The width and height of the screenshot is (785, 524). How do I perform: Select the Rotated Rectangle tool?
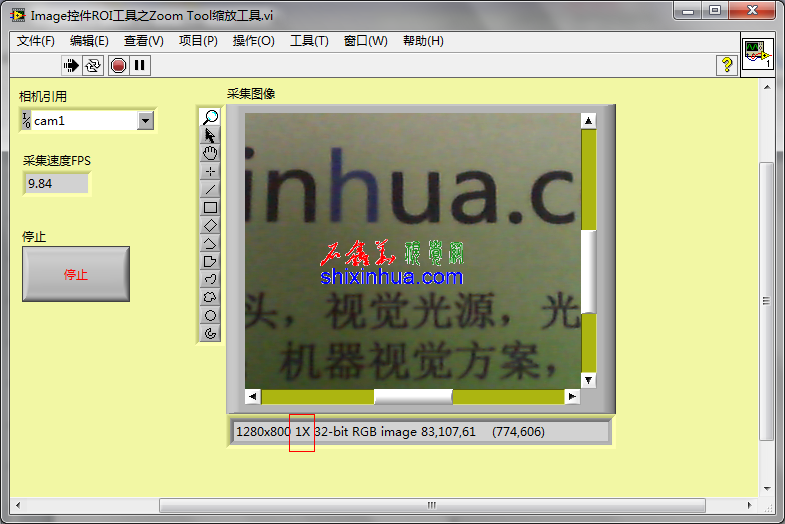tap(210, 225)
